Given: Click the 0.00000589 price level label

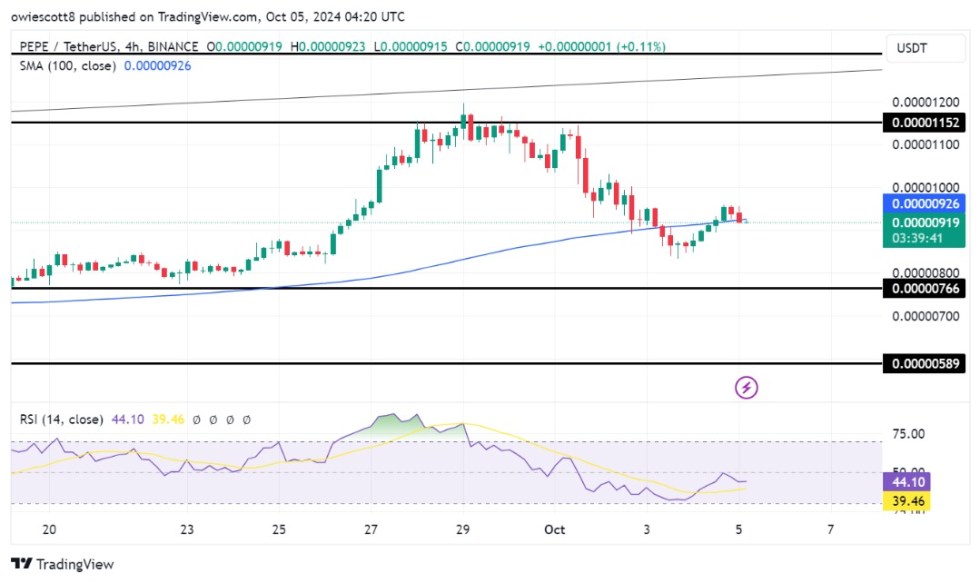Looking at the screenshot, I should tap(925, 365).
